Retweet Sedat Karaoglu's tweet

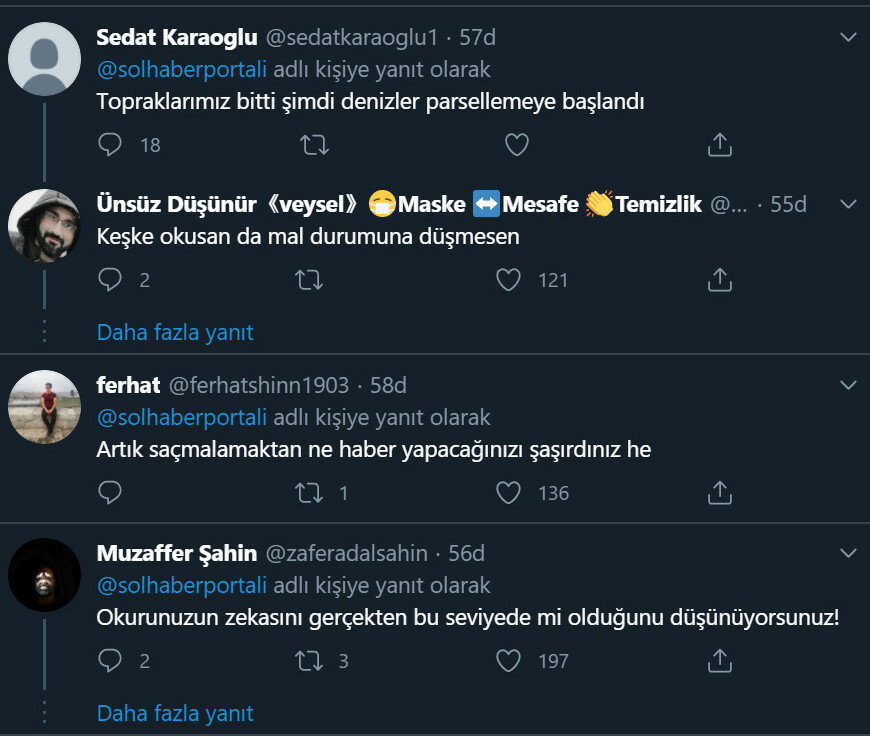(315, 145)
